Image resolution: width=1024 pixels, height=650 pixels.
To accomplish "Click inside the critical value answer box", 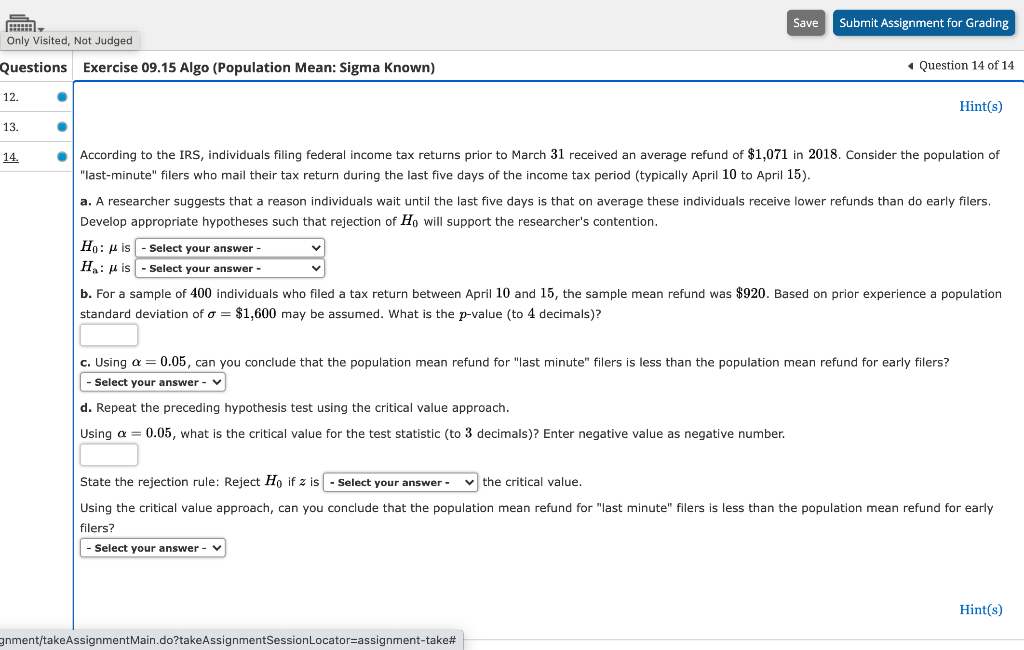I will tap(108, 454).
